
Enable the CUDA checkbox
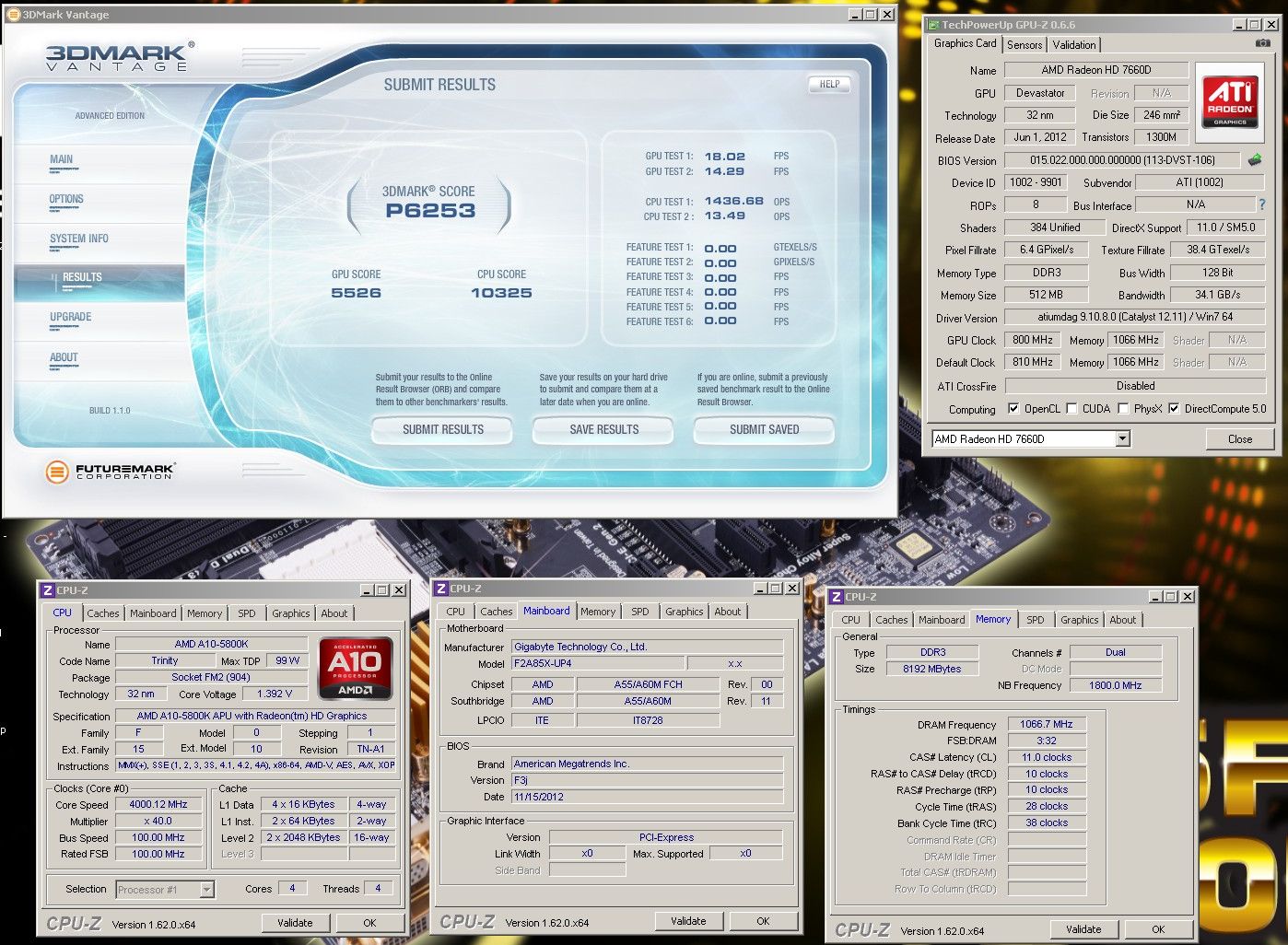click(1071, 409)
